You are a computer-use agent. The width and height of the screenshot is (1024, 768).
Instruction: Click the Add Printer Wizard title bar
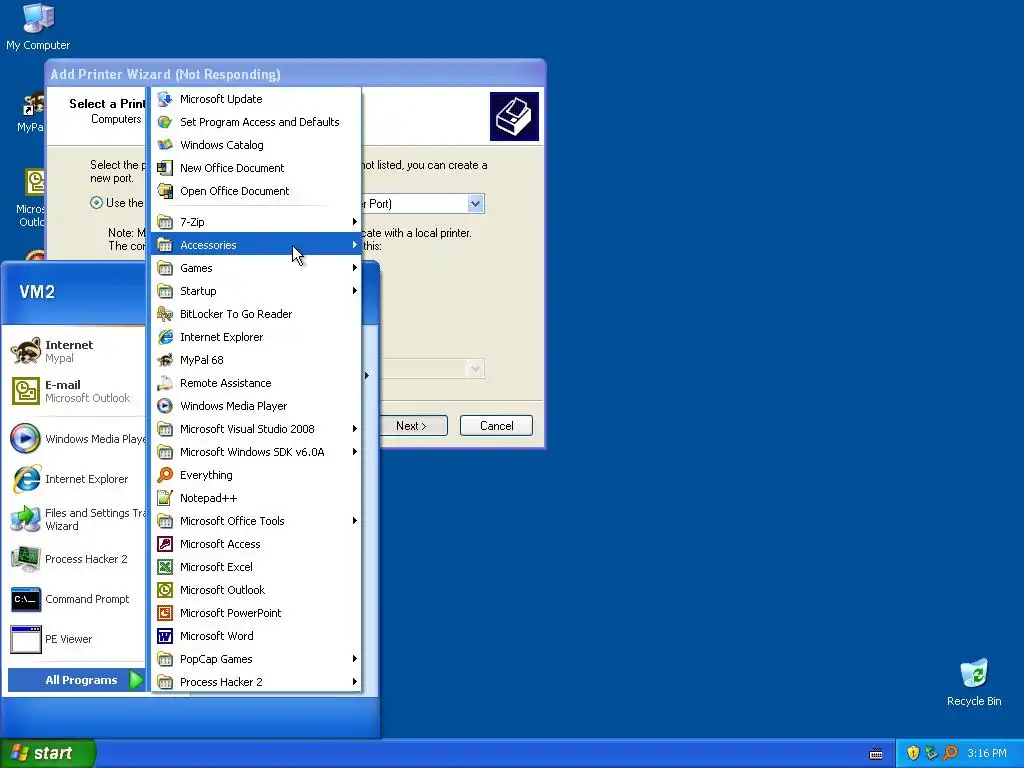[x=295, y=74]
